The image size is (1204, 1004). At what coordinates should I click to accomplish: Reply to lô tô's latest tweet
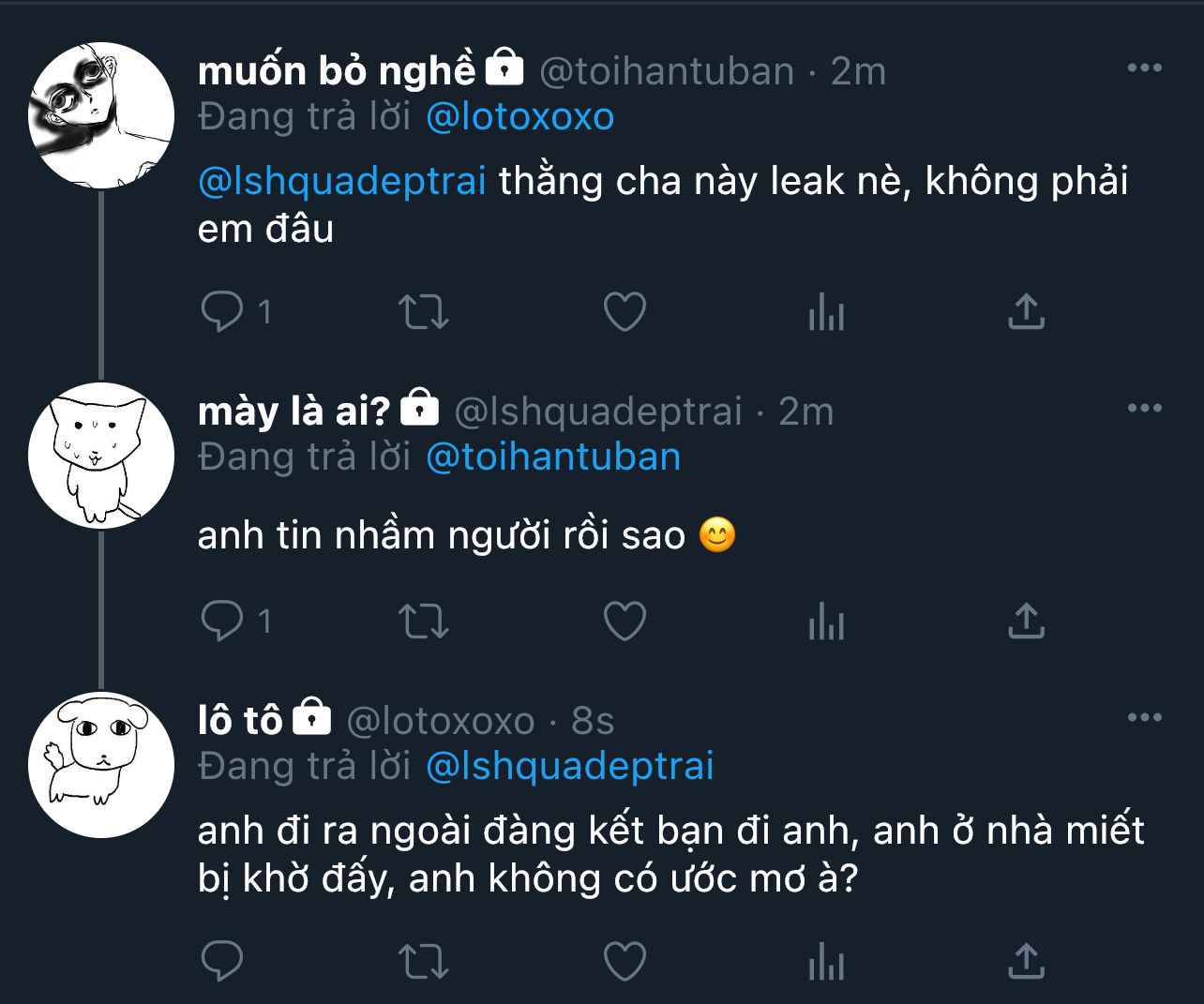click(222, 961)
